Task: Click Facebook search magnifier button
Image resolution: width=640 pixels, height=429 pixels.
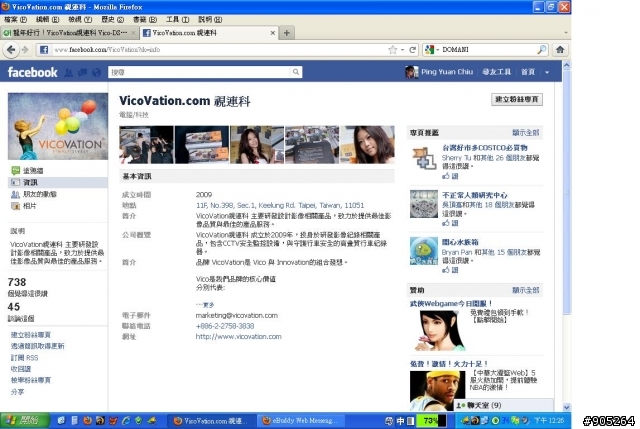Action: tap(296, 72)
